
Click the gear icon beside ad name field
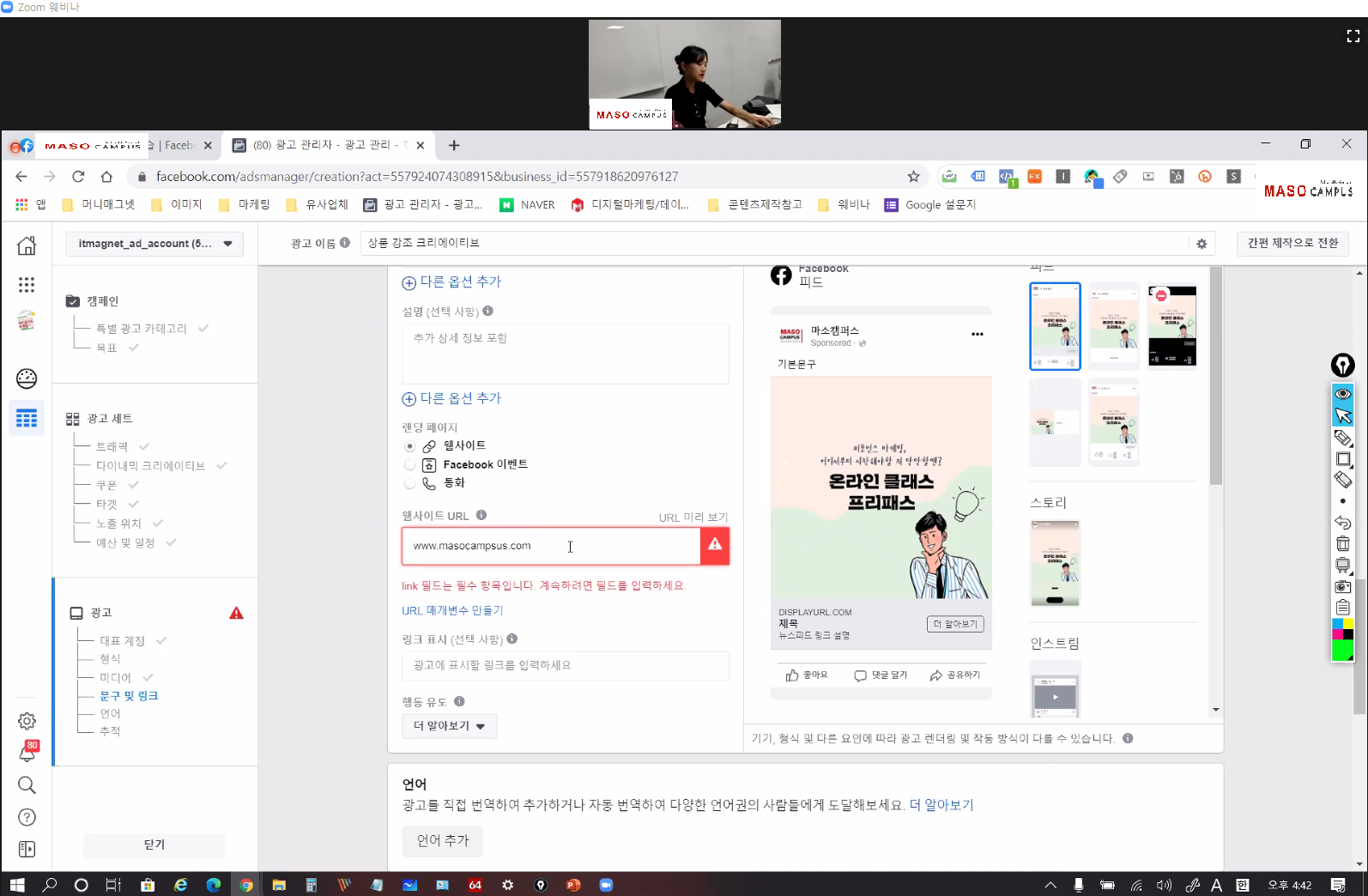(1202, 244)
